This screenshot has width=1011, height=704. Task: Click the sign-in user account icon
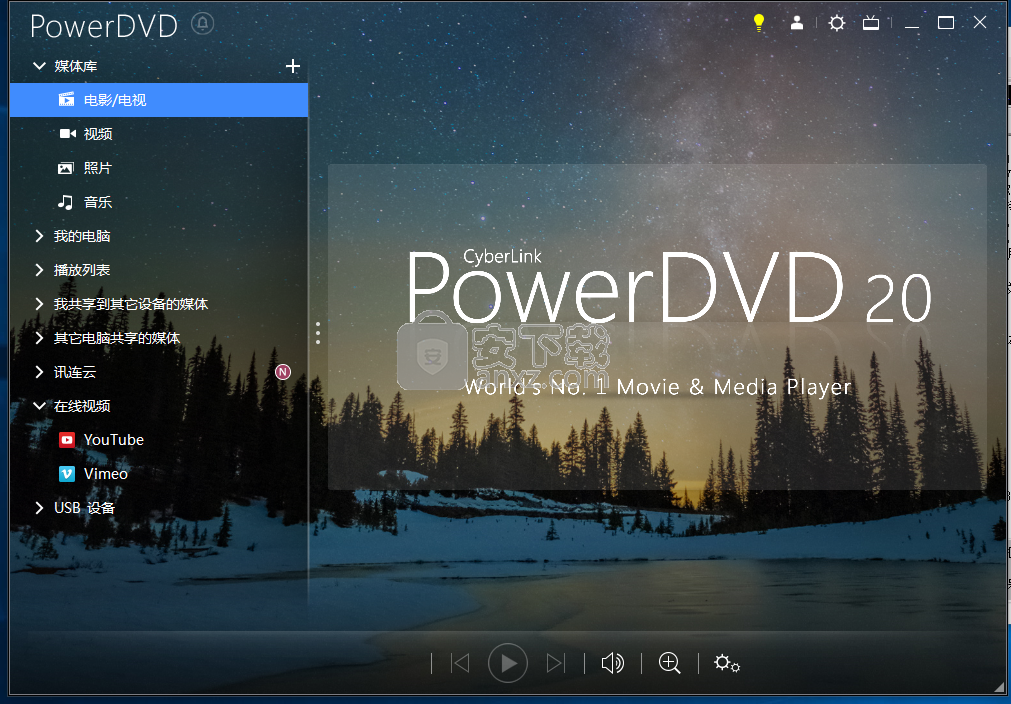click(x=797, y=22)
